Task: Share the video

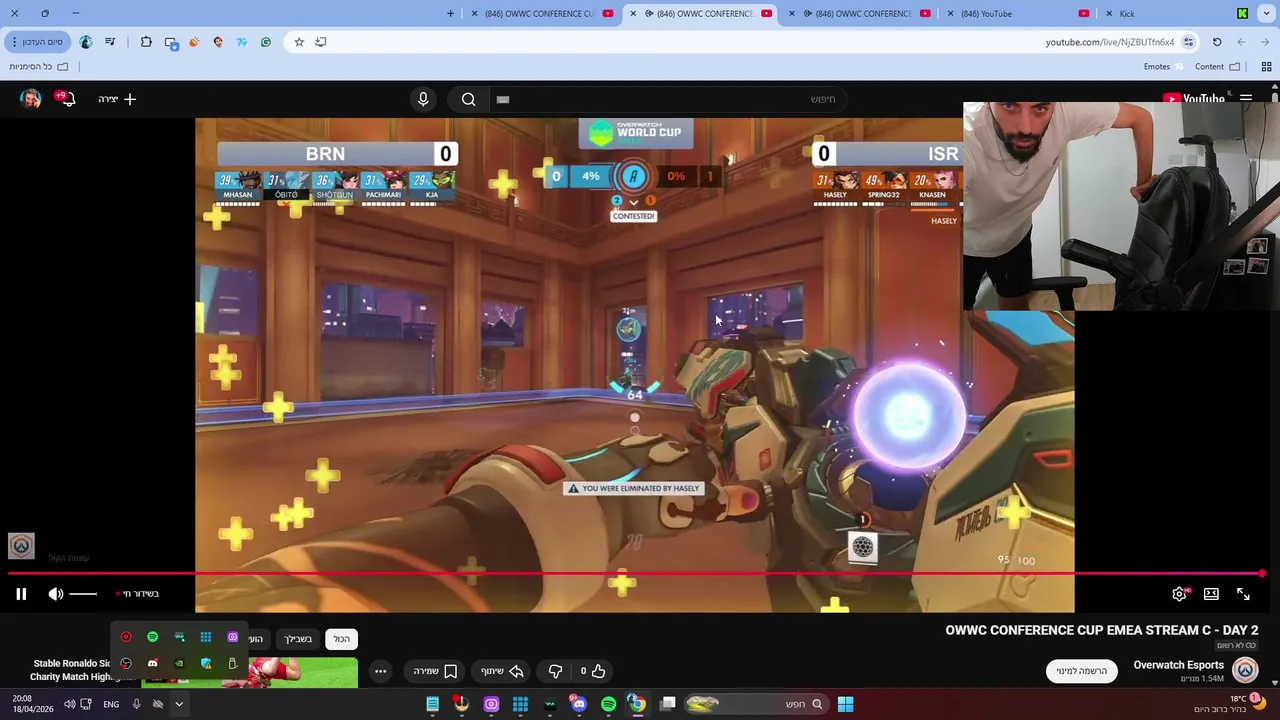Action: click(x=502, y=671)
